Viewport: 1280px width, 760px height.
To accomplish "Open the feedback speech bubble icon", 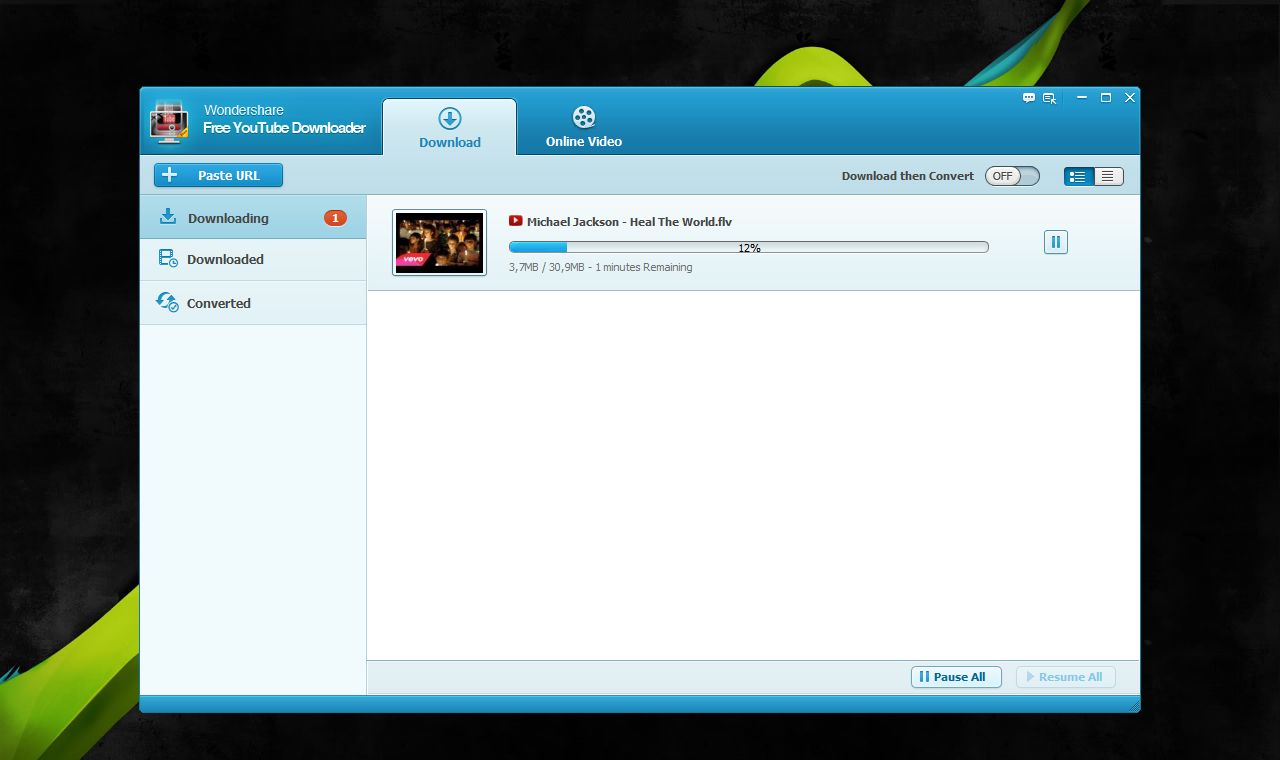I will [1029, 98].
